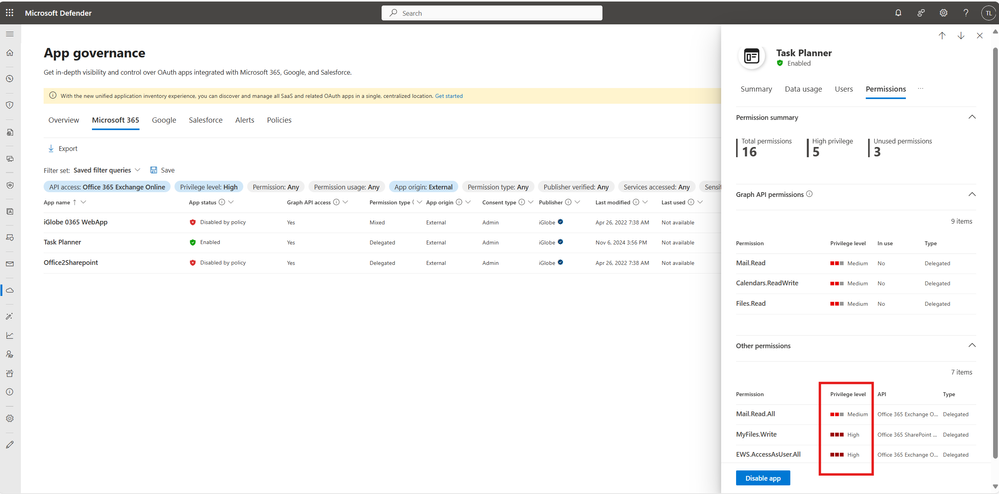Image resolution: width=999 pixels, height=494 pixels.
Task: Click the Save filter button
Action: coord(162,170)
